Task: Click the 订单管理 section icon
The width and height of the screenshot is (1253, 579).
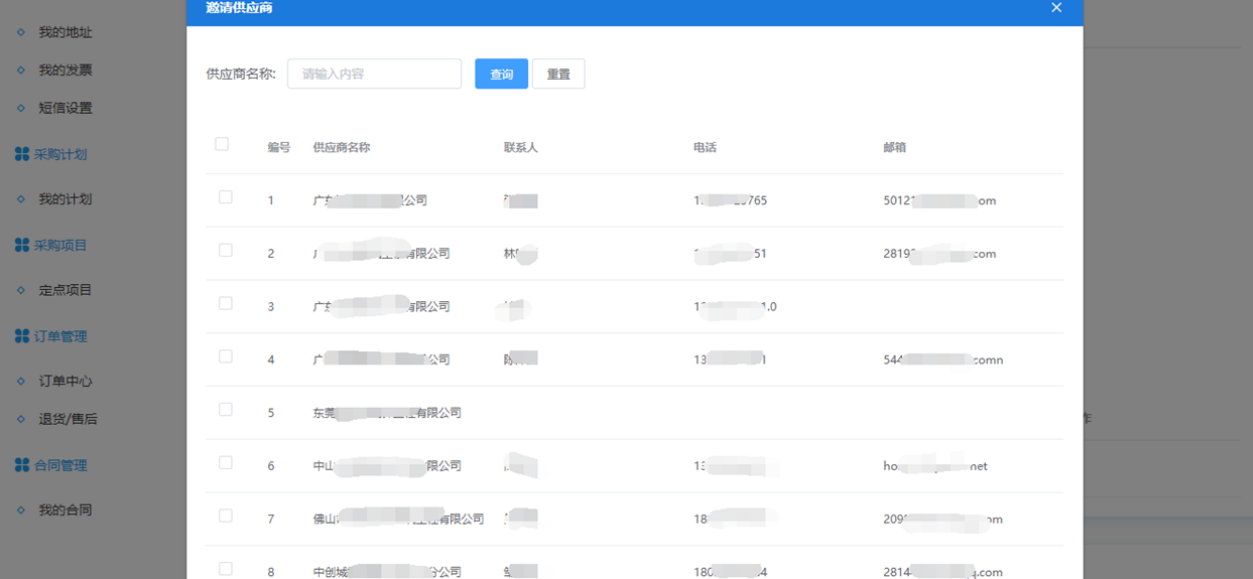Action: click(22, 336)
